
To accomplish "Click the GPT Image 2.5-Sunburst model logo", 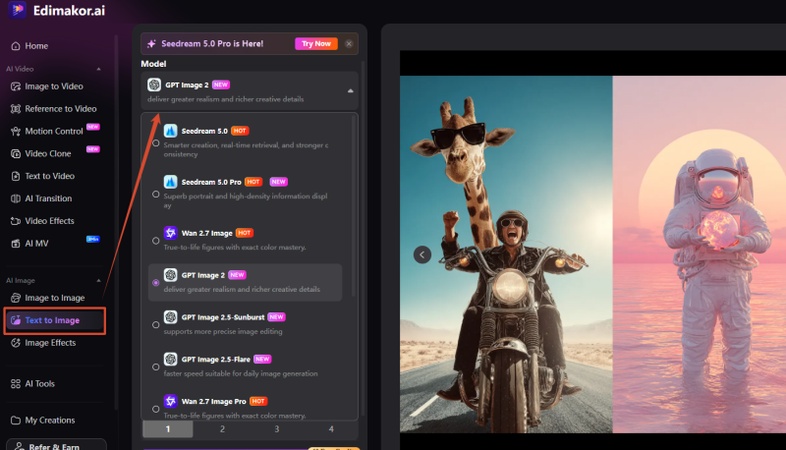I will pyautogui.click(x=170, y=317).
